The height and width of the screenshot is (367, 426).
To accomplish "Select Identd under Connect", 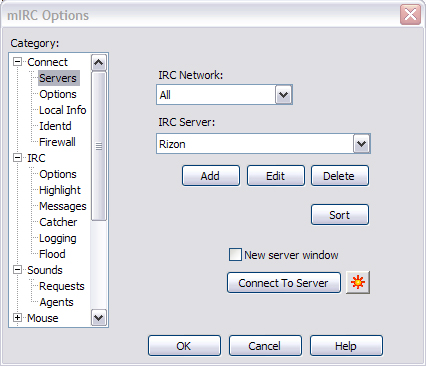I will tap(55, 126).
